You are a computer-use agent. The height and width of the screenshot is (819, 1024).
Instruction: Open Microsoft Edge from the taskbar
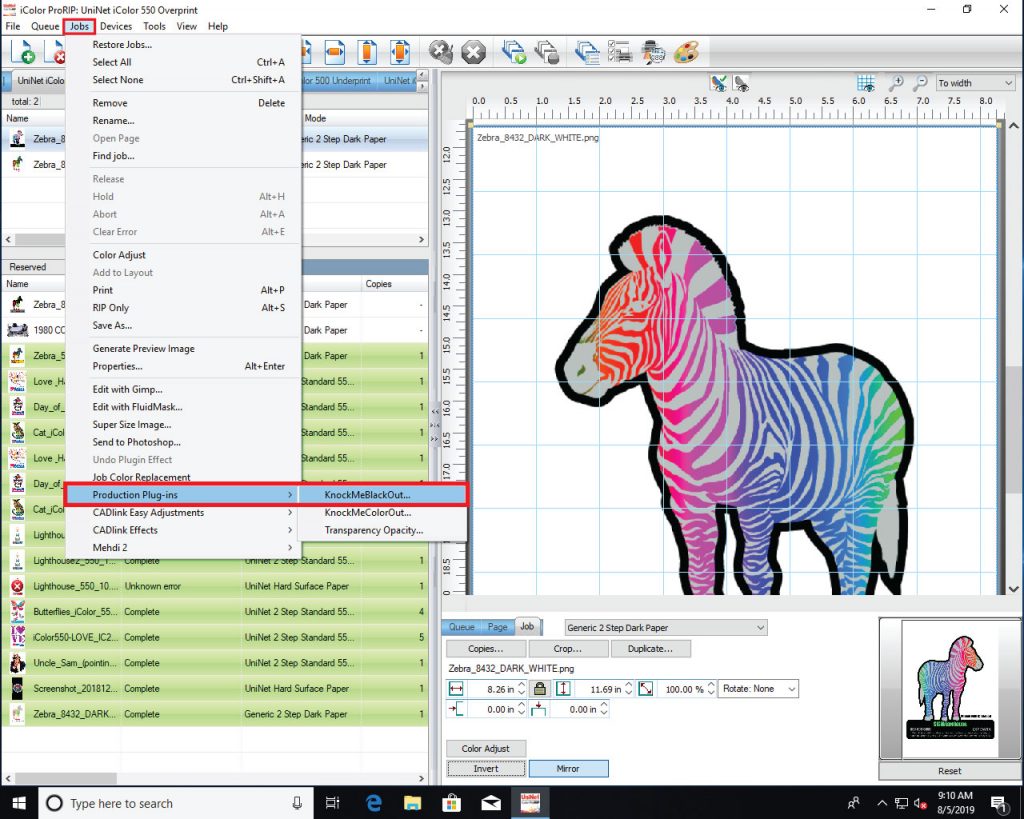tap(374, 803)
